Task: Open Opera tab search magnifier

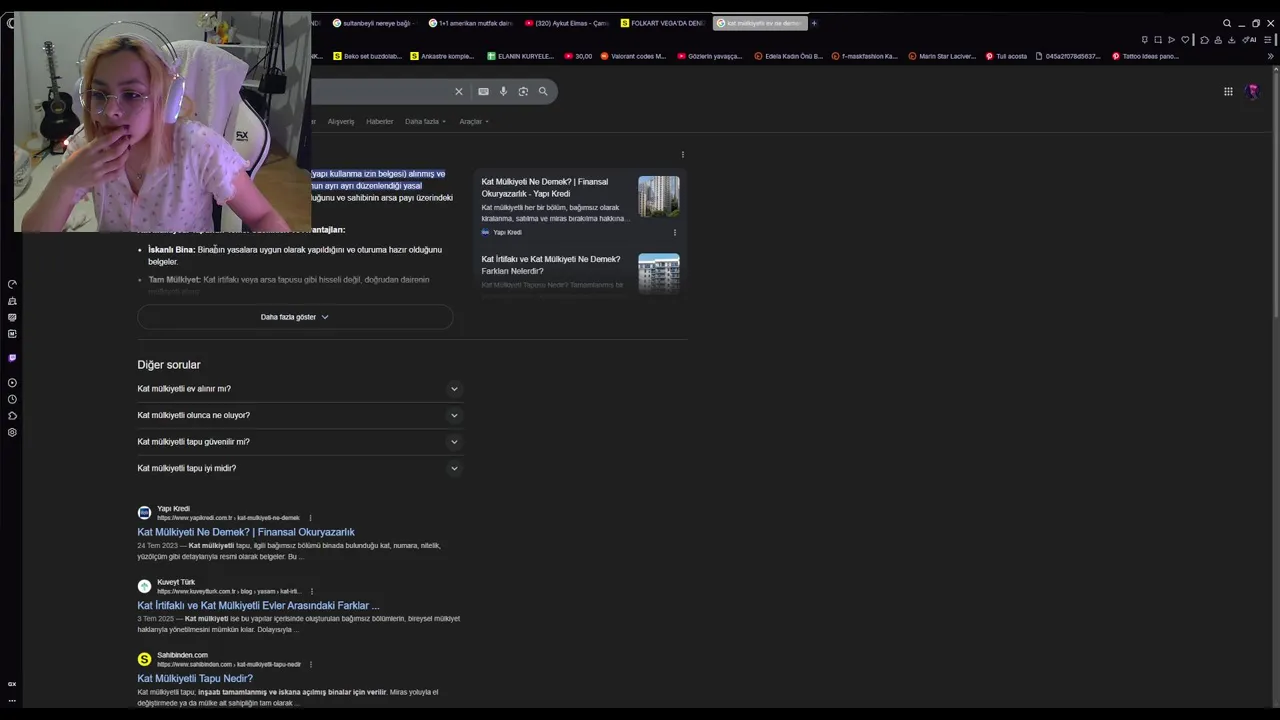Action: pos(1227,24)
